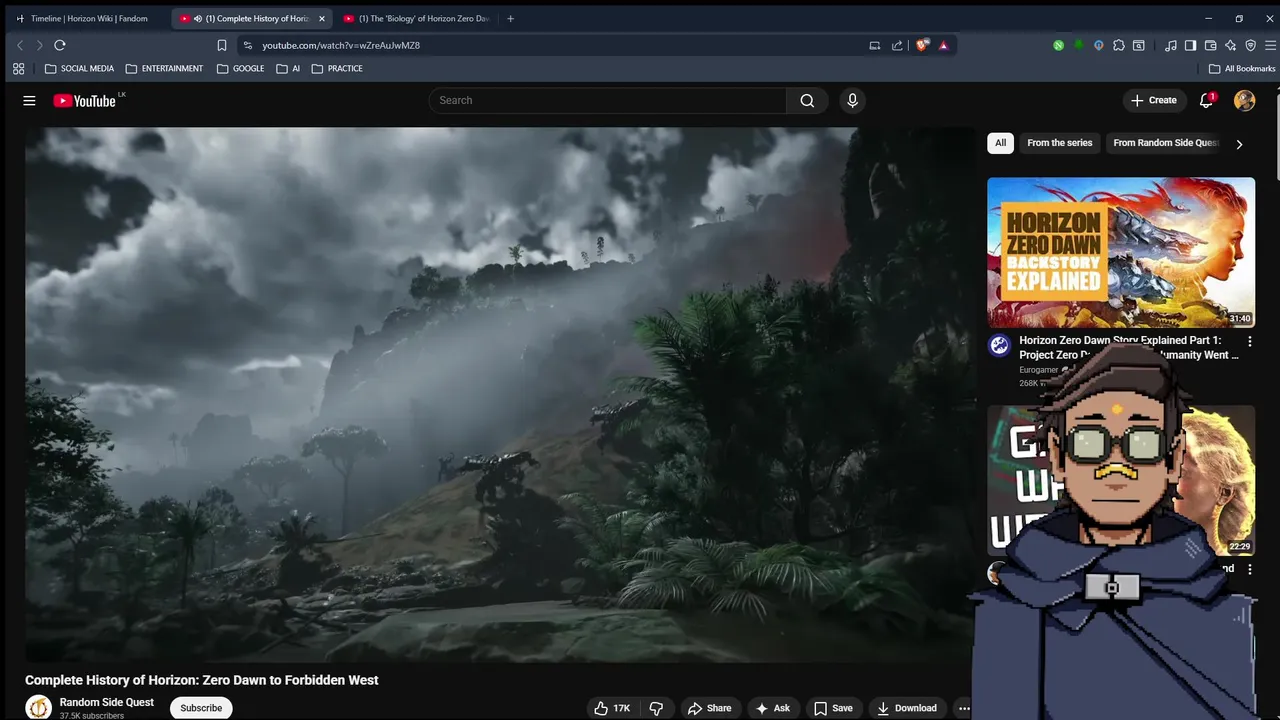Screen dimensions: 1280x720
Task: Open tab apps grid in bookmarks bar
Action: click(18, 69)
